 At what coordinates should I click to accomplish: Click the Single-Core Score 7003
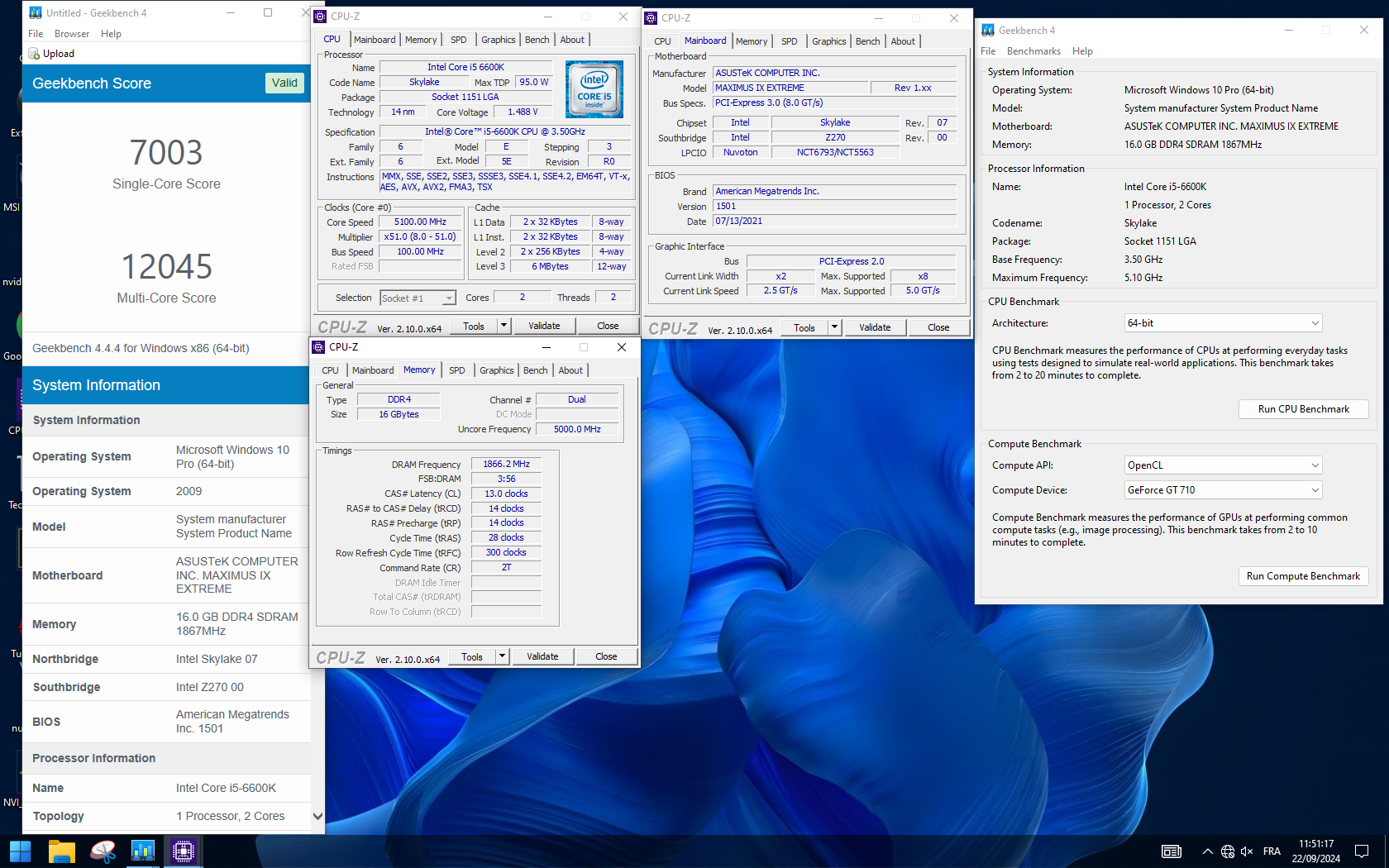[166, 153]
